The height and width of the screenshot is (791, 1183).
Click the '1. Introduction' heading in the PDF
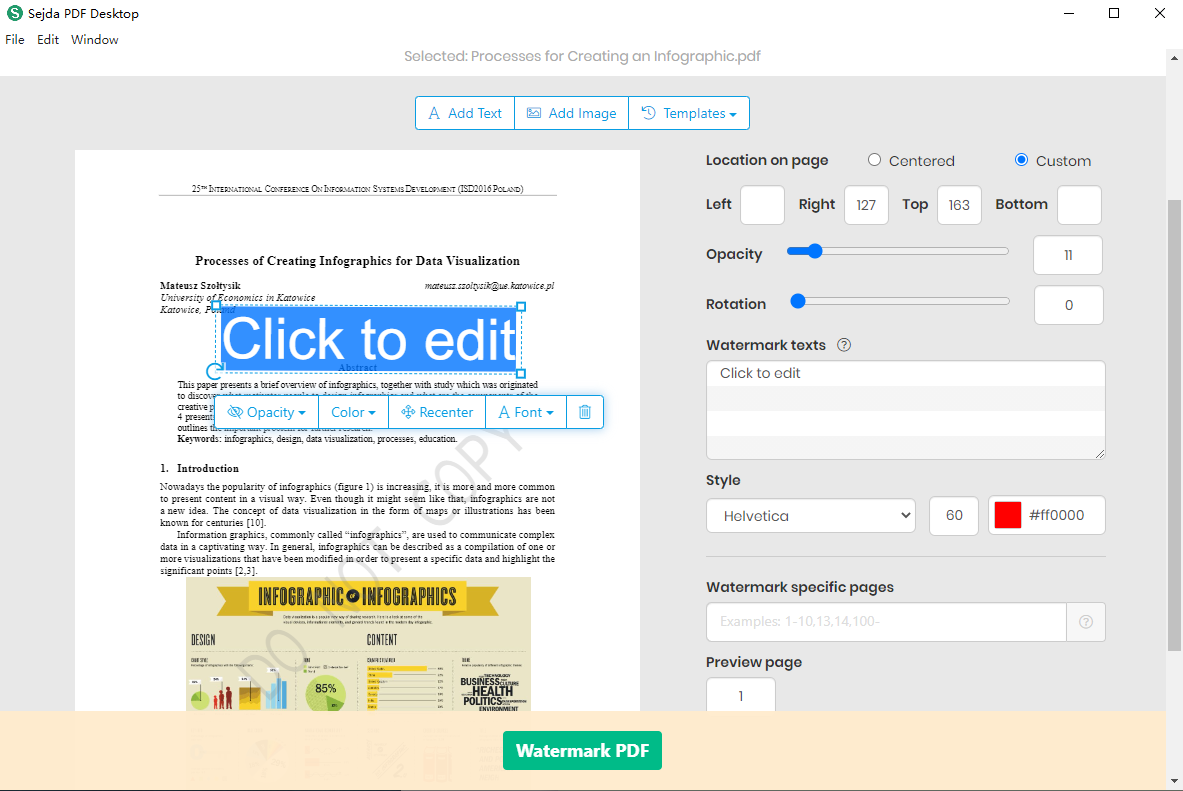pos(199,469)
